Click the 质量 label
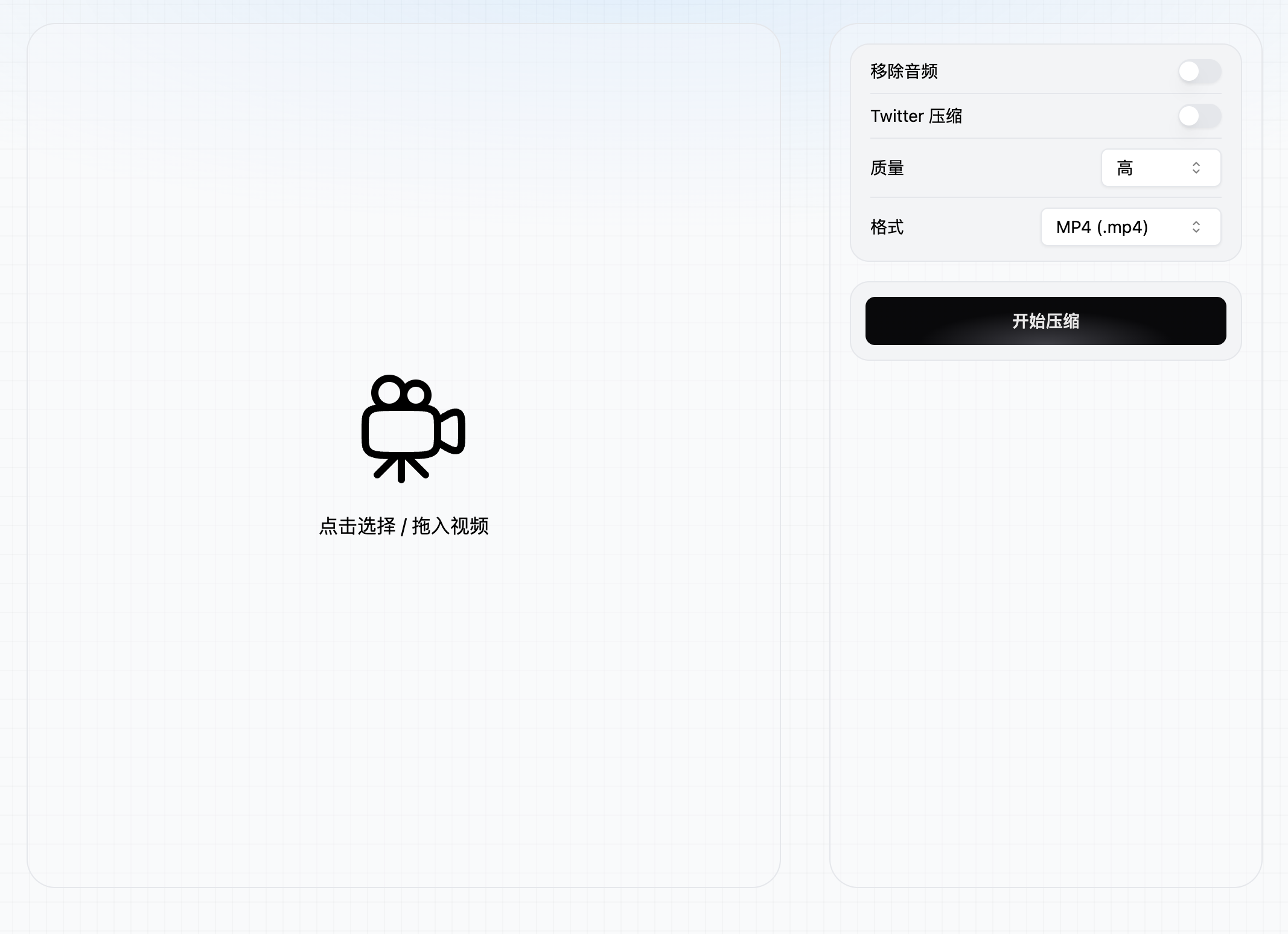The height and width of the screenshot is (934, 1288). (x=887, y=168)
